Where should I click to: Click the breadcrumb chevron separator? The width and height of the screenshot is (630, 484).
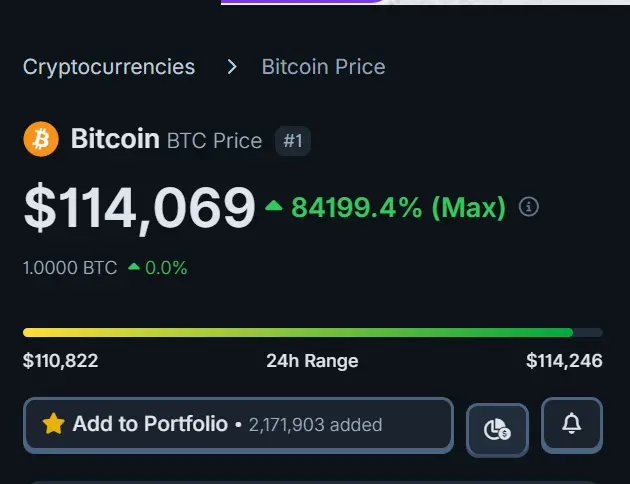point(232,67)
